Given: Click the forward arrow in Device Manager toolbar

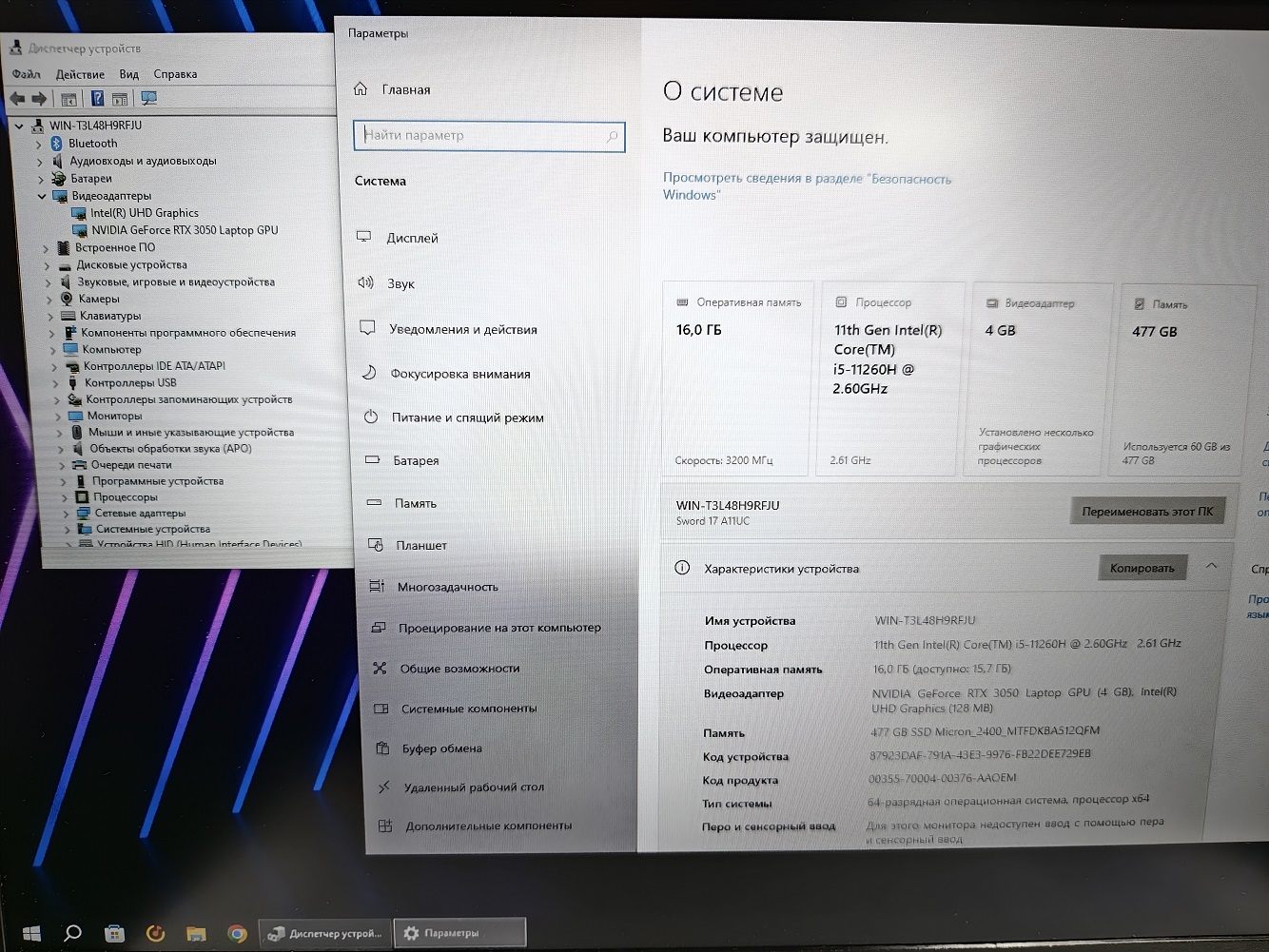Looking at the screenshot, I should click(39, 98).
